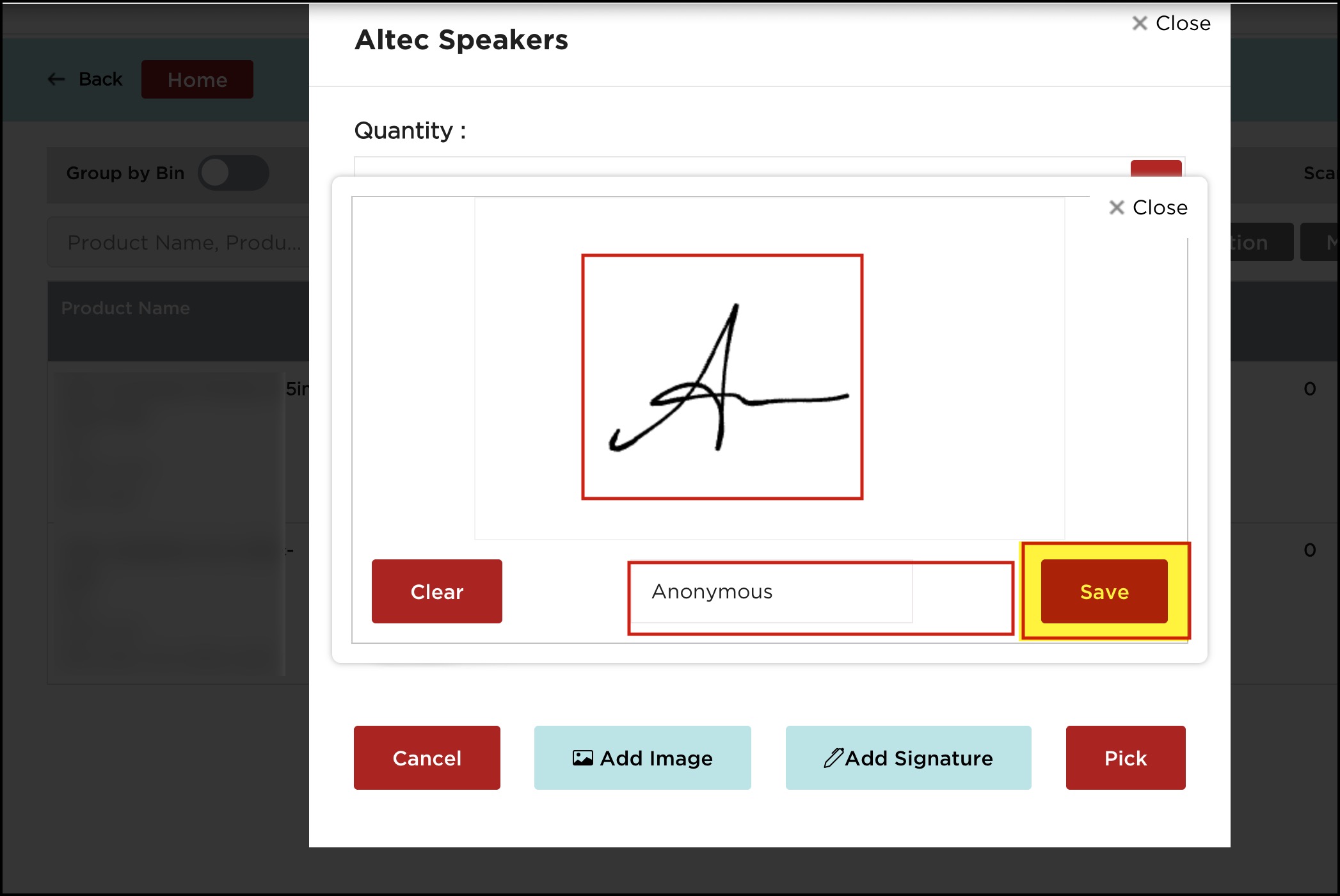Save the drawn signature
Image resolution: width=1340 pixels, height=896 pixels.
(x=1104, y=591)
